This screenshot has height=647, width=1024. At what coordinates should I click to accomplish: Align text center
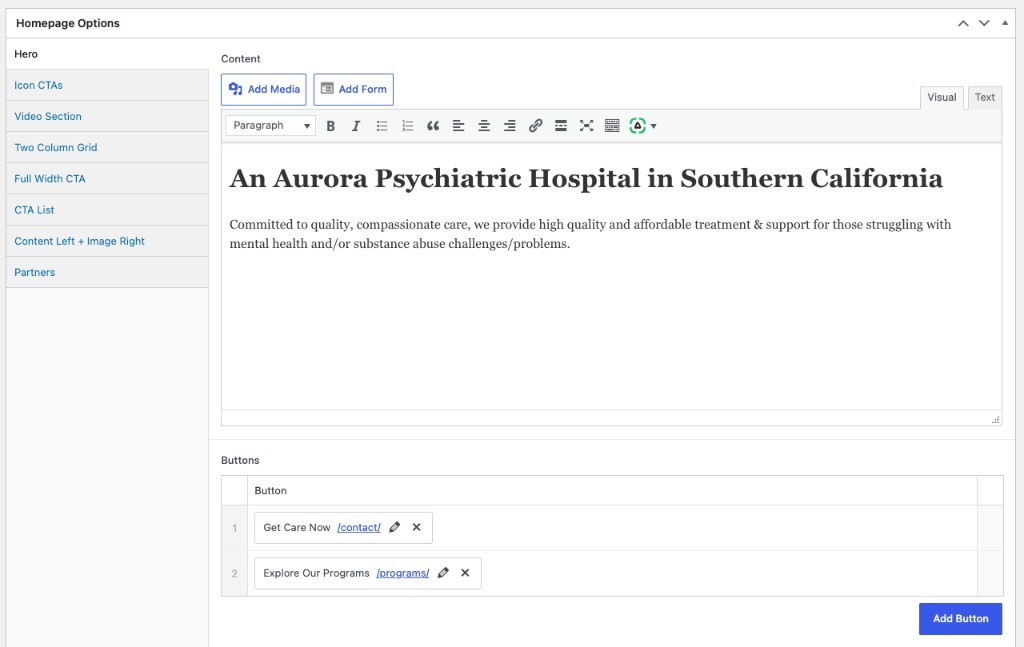point(484,126)
